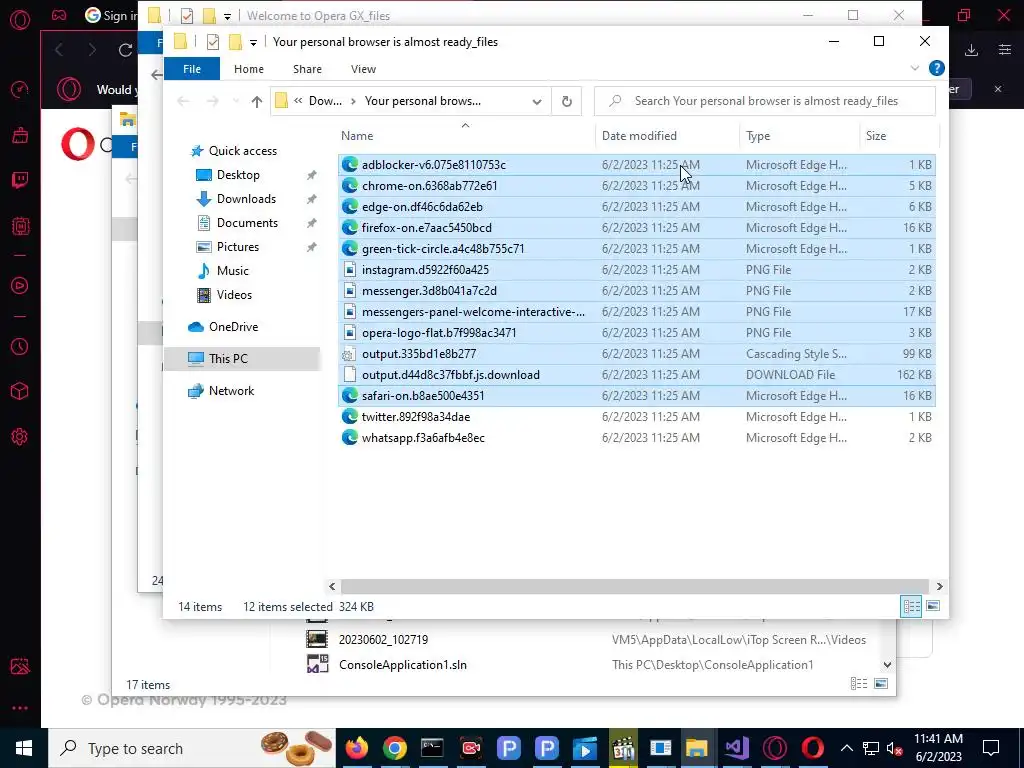The image size is (1024, 768).
Task: Click the taskbar search box
Action: [192, 748]
